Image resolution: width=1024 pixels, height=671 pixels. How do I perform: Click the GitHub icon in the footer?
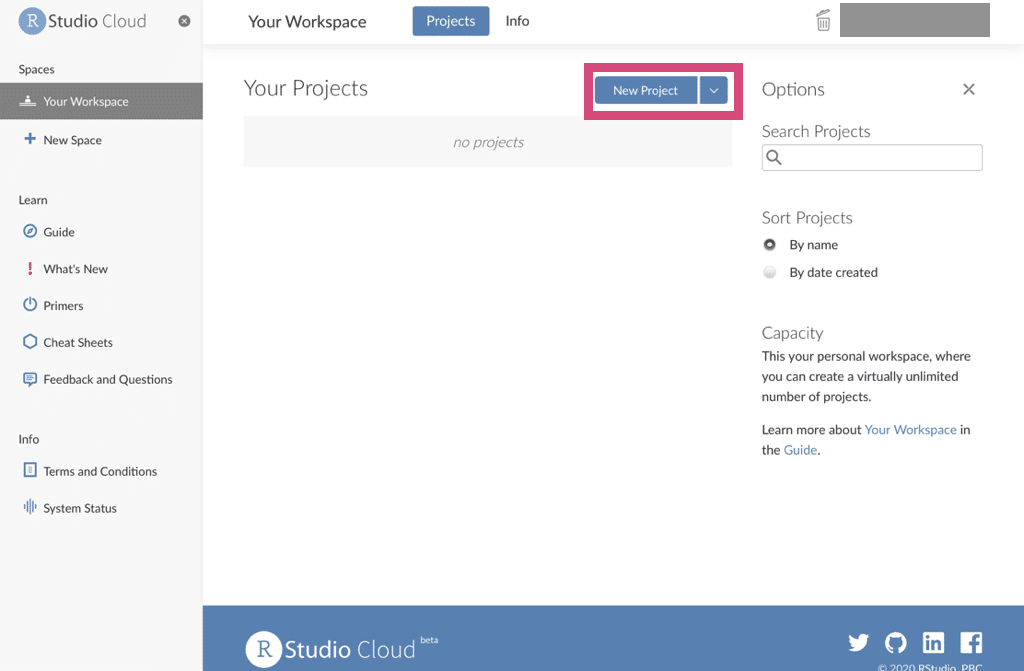point(896,642)
